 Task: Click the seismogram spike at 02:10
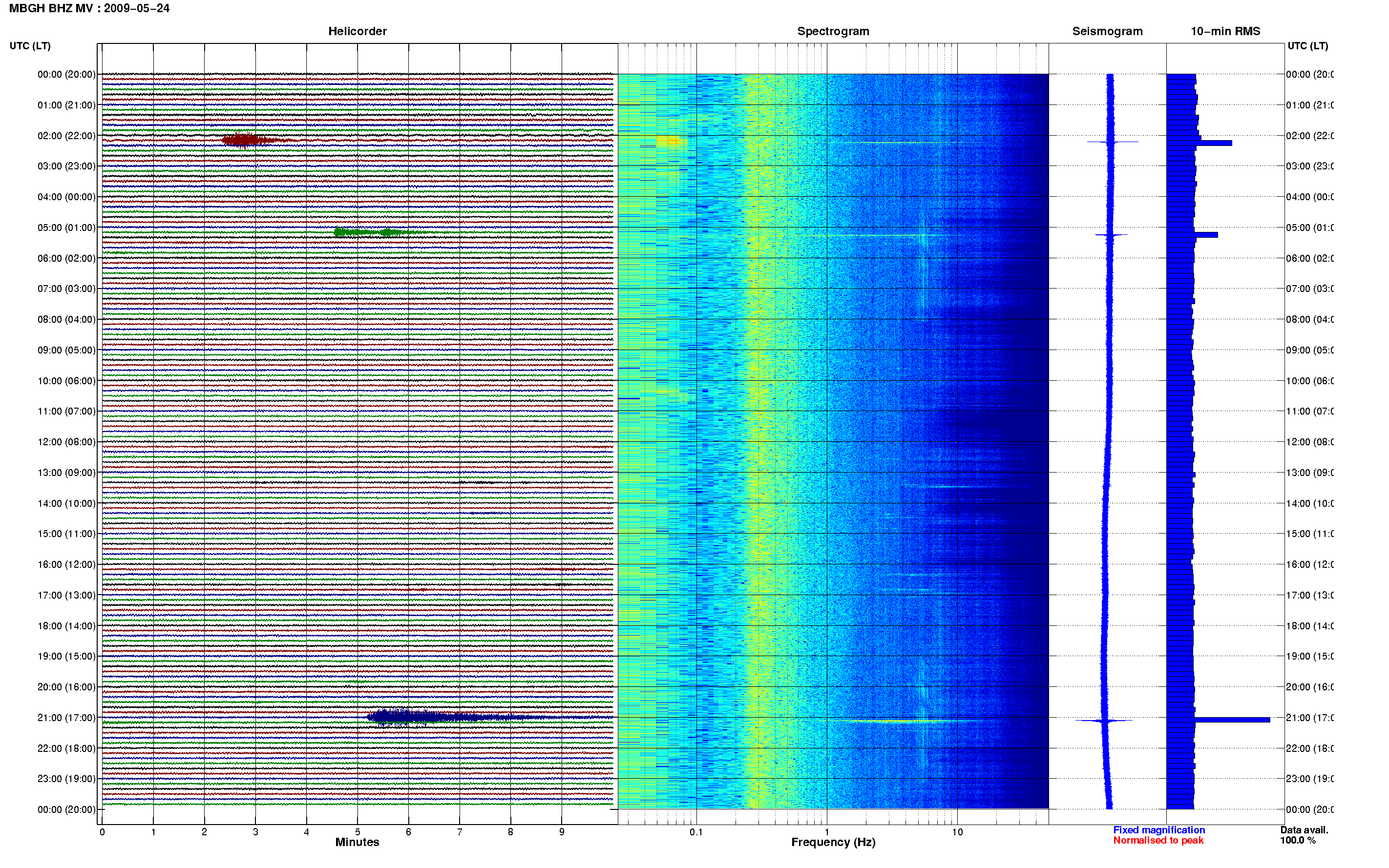[1112, 142]
